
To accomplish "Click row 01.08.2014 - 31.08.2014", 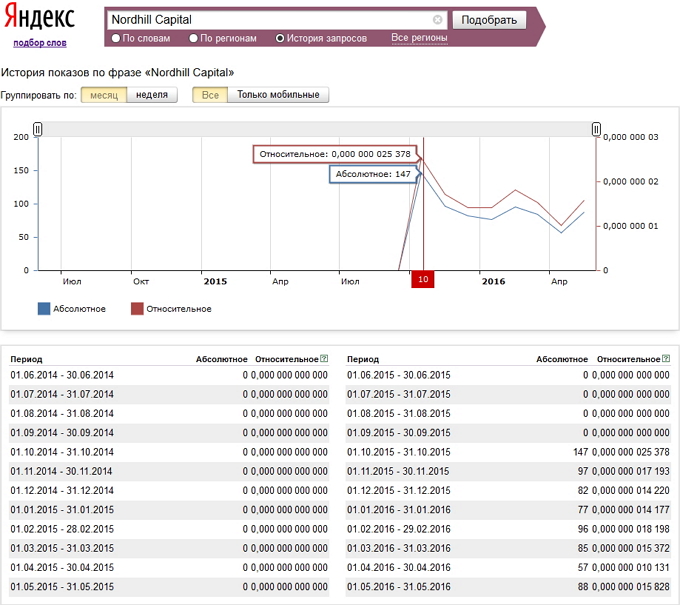I will (169, 414).
